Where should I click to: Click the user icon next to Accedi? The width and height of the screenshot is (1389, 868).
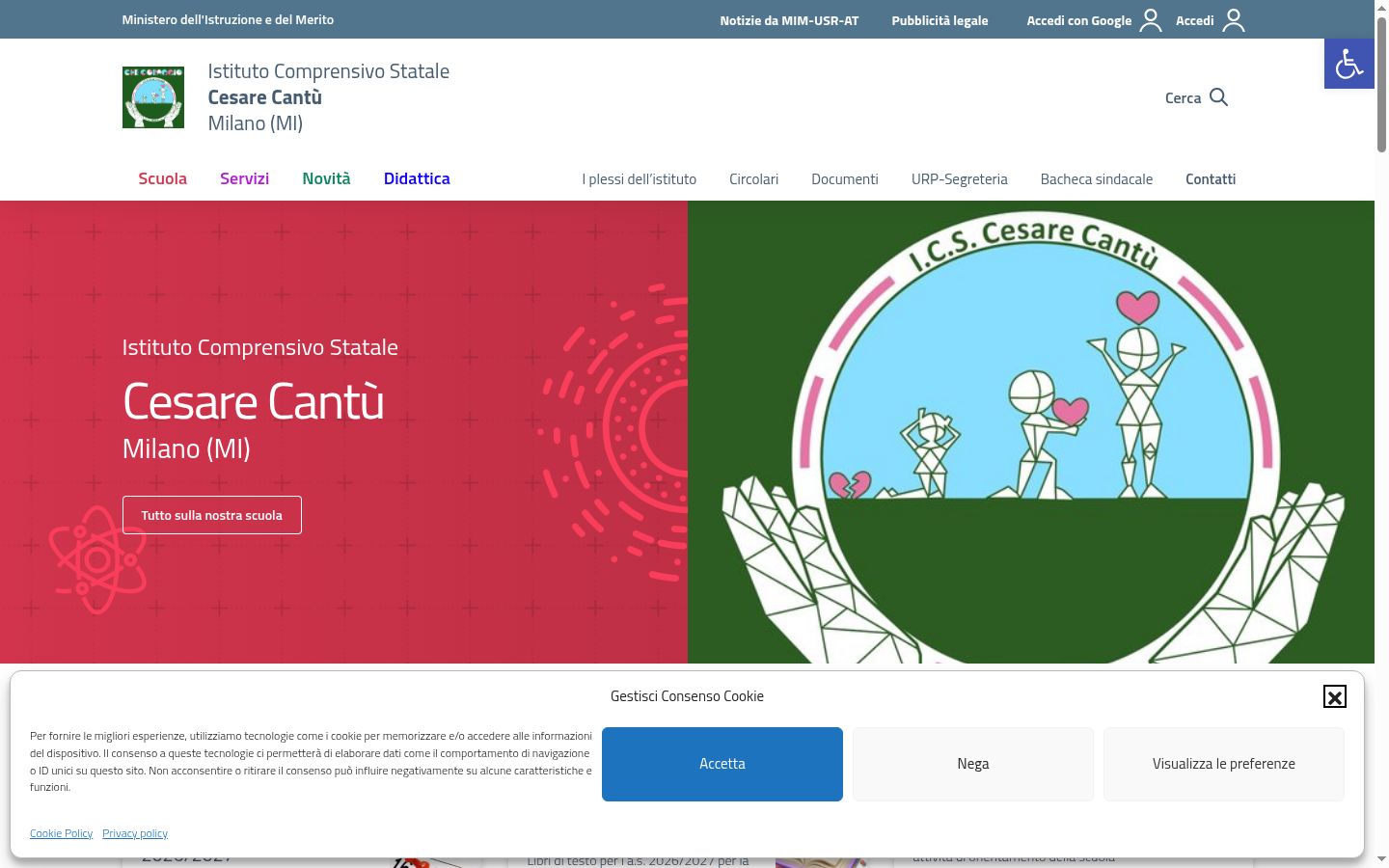(1234, 20)
